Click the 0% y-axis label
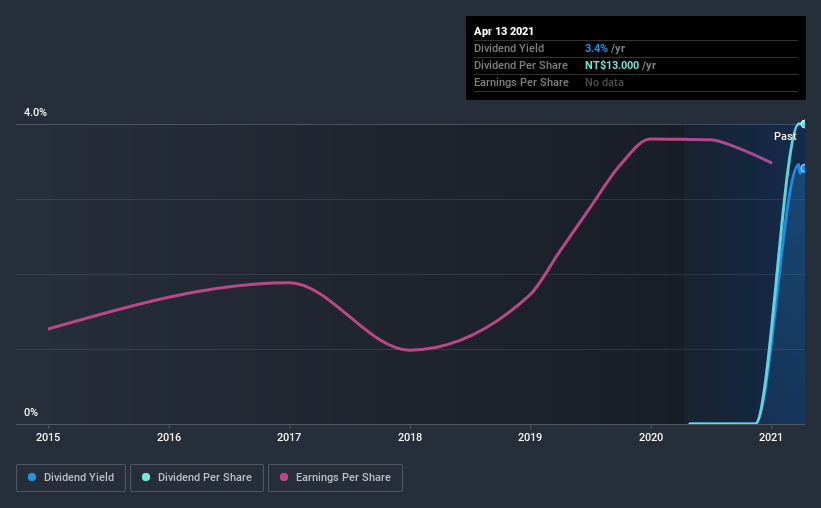 31,412
